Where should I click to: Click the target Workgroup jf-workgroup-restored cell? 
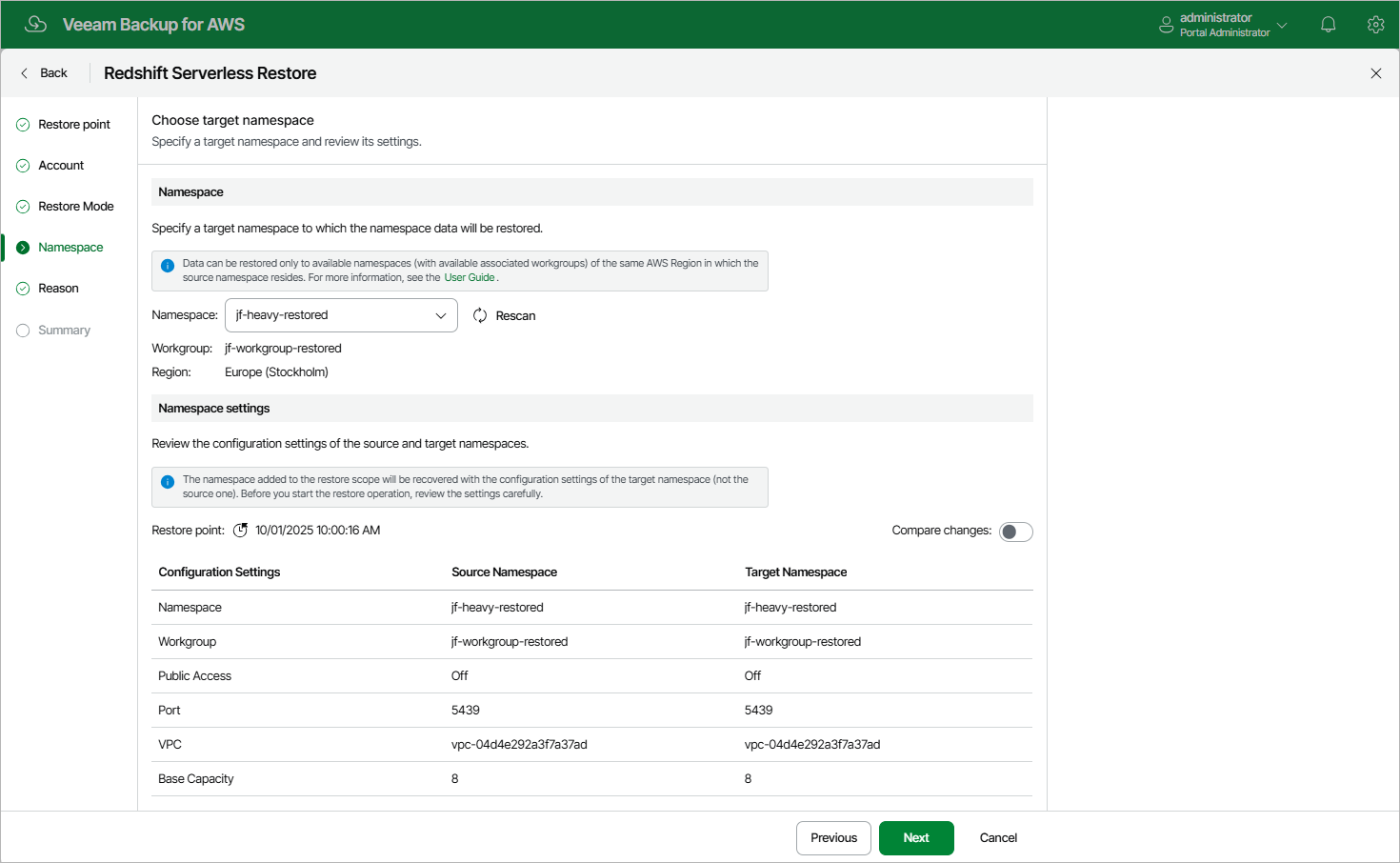pos(803,642)
